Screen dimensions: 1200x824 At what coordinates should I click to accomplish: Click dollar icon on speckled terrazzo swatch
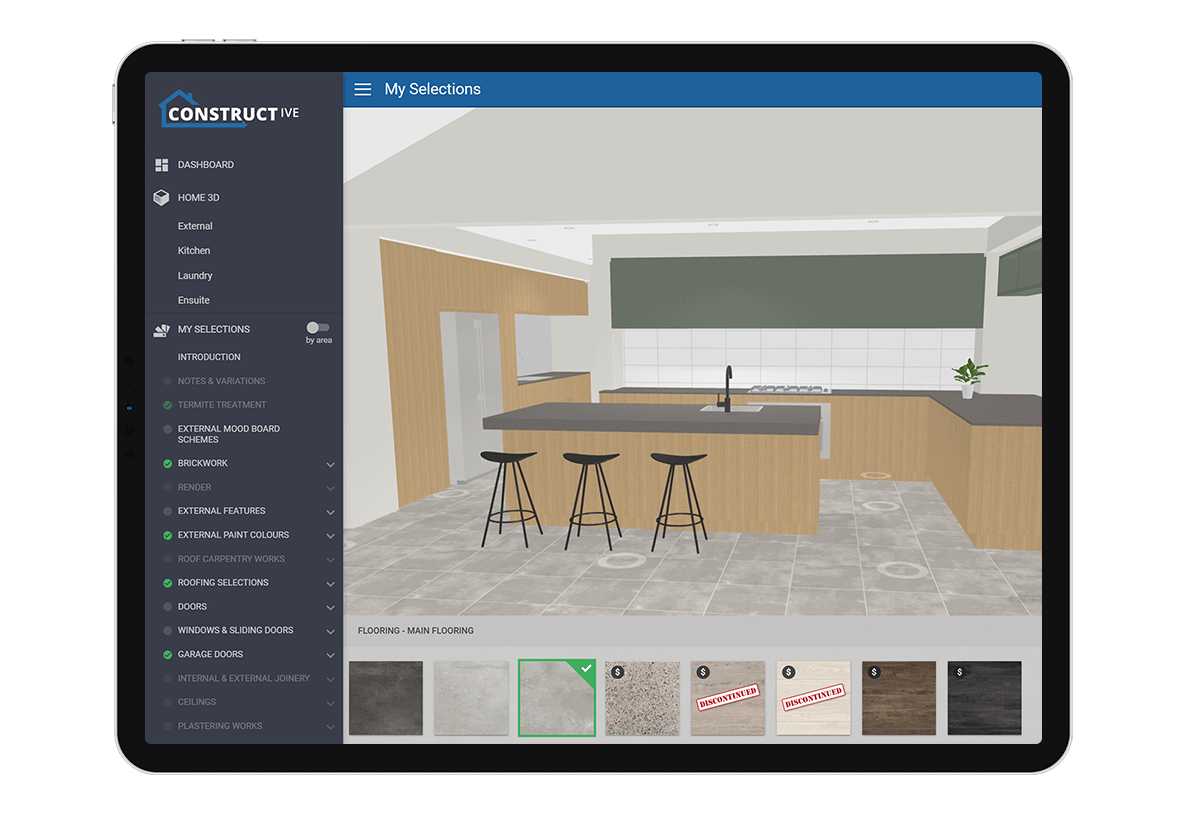click(618, 672)
